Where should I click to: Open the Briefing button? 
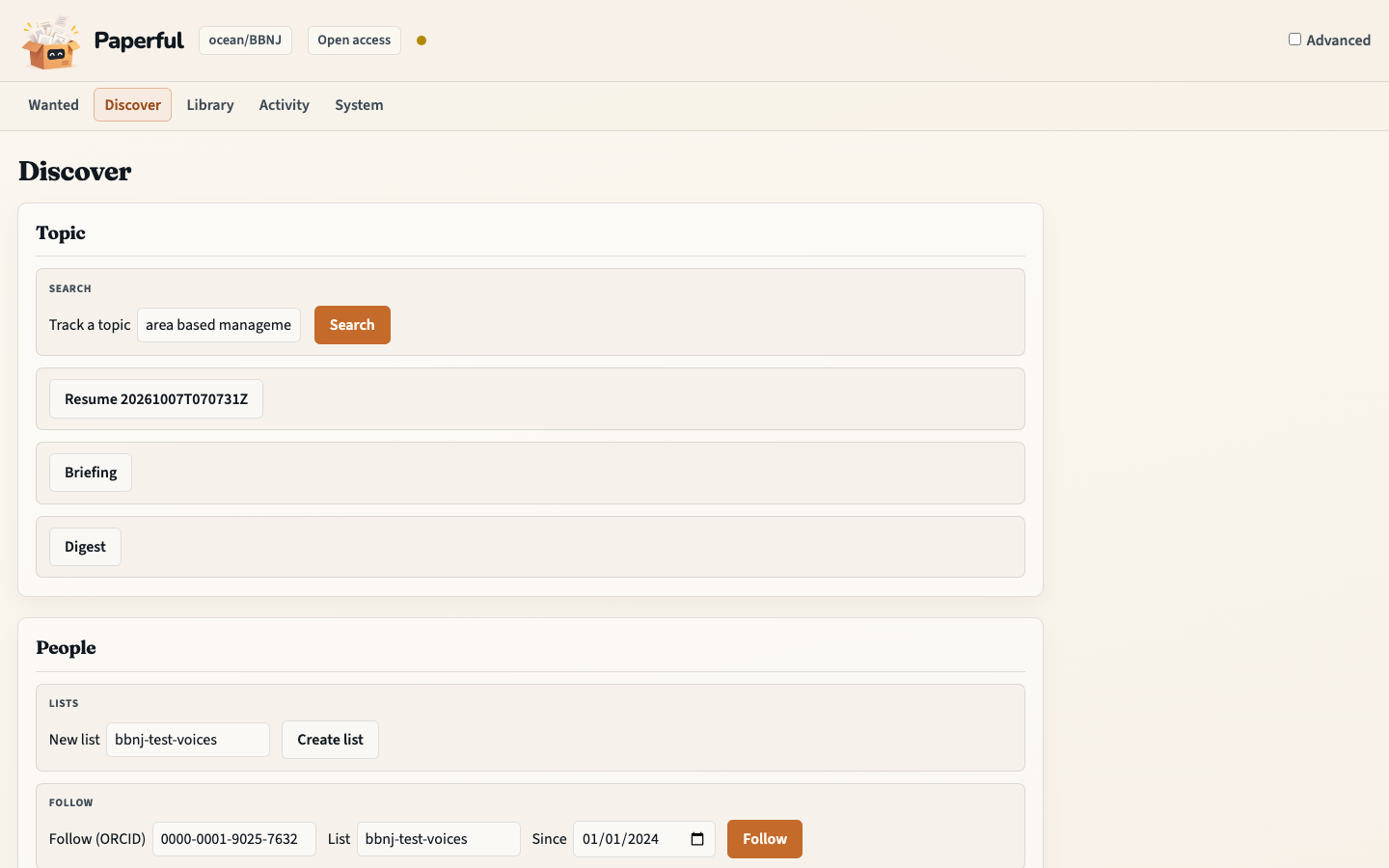click(91, 473)
